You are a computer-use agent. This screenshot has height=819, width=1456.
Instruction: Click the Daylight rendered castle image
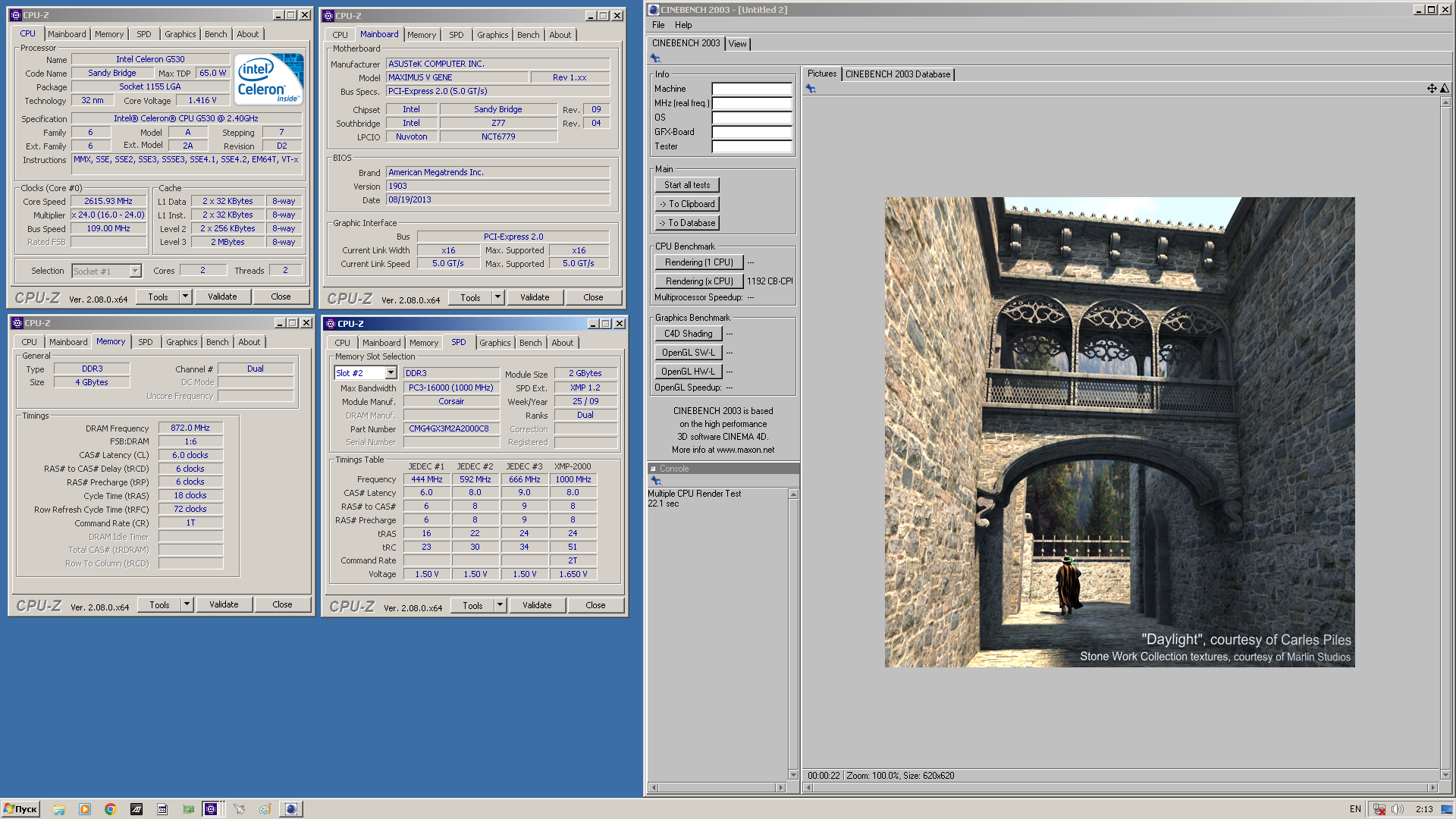tap(1119, 432)
